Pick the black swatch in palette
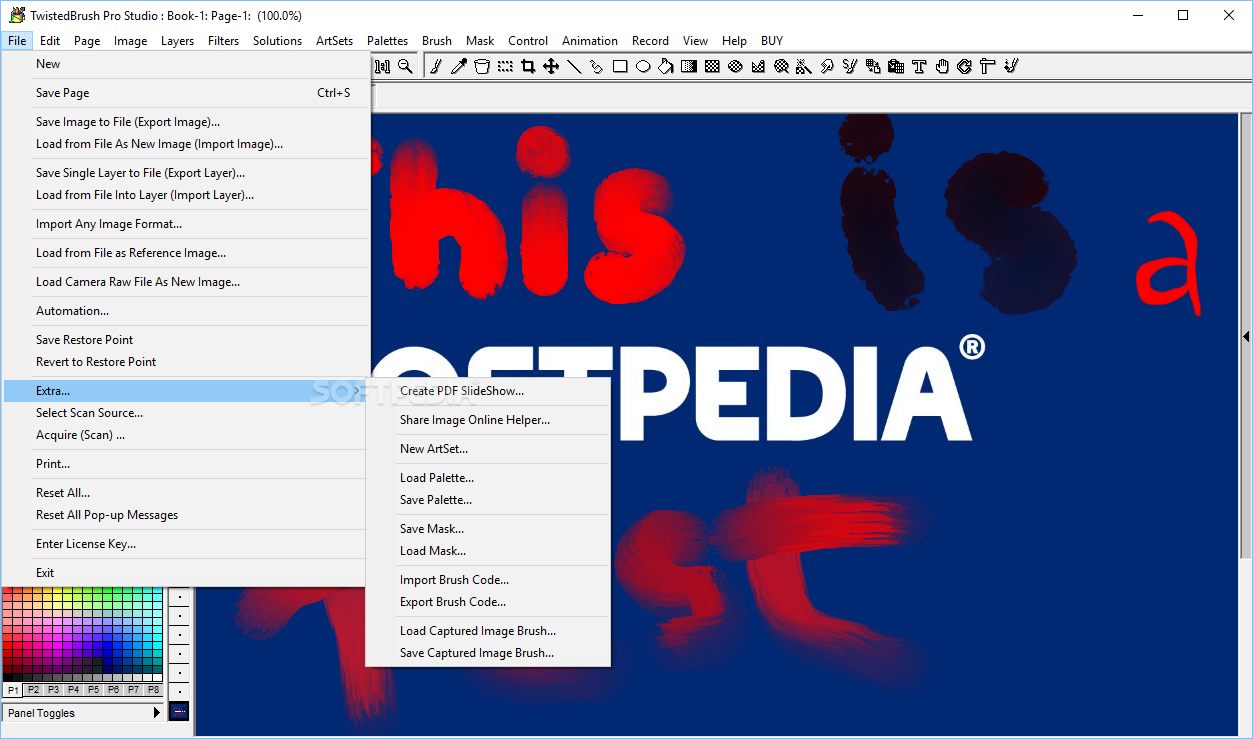The image size is (1253, 739). tap(8, 677)
